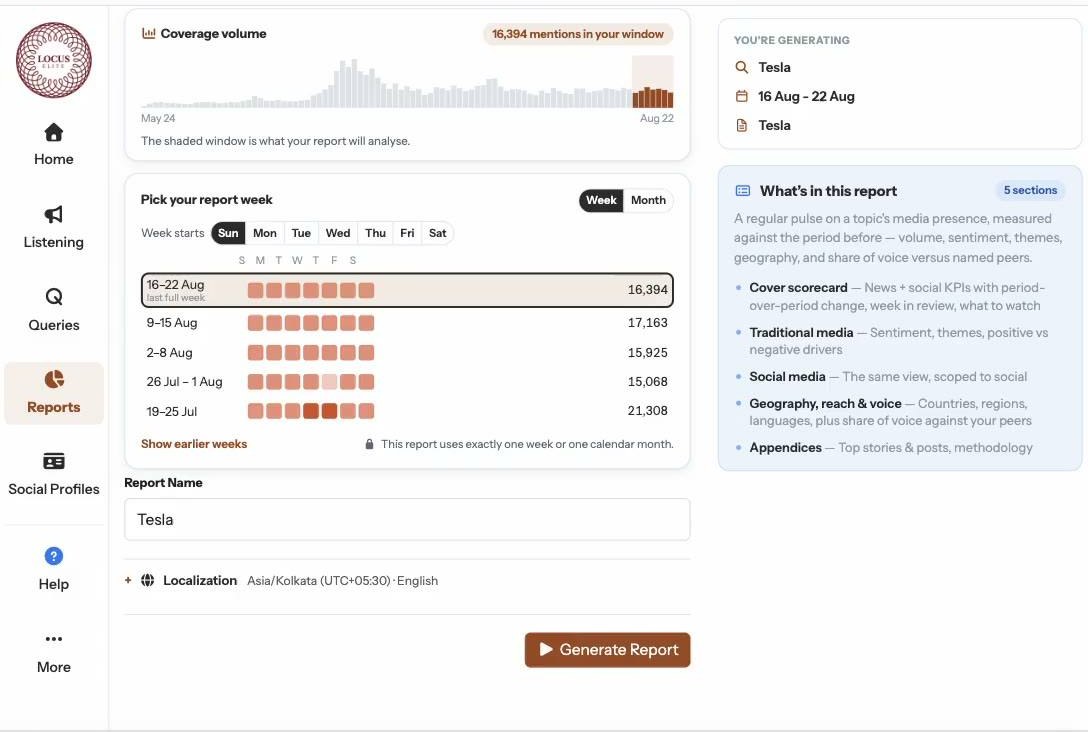The image size is (1088, 732).
Task: Click the lightest heat square in 26 Jul – 1 Aug row
Action: (329, 382)
